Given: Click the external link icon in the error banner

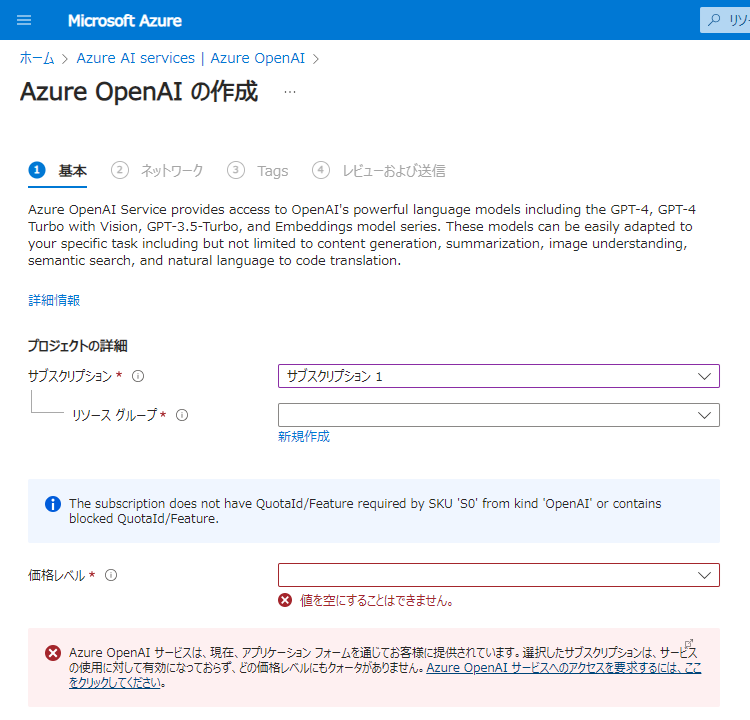Looking at the screenshot, I should click(689, 643).
